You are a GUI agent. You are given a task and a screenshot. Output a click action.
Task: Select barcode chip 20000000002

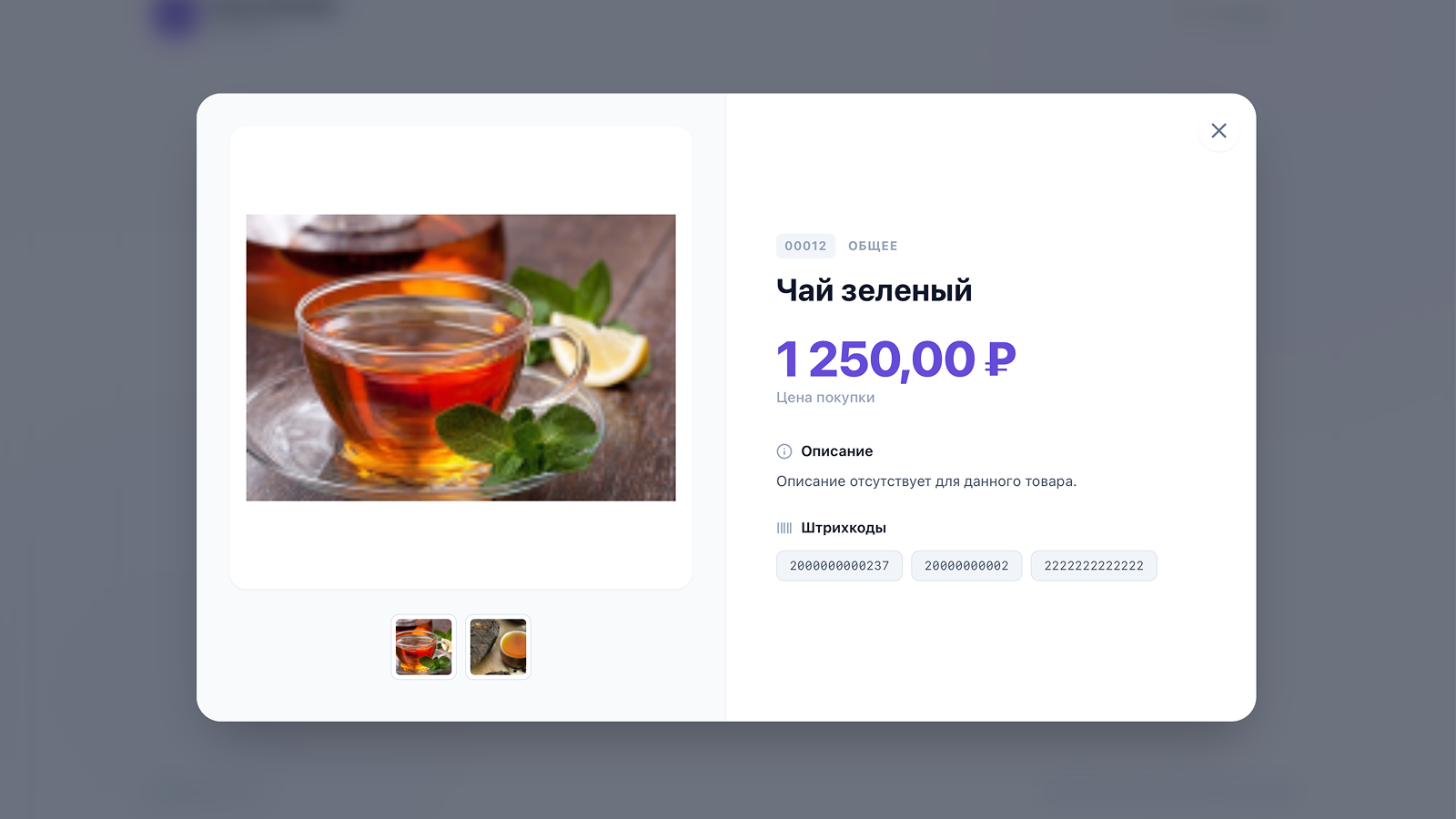pos(966,565)
